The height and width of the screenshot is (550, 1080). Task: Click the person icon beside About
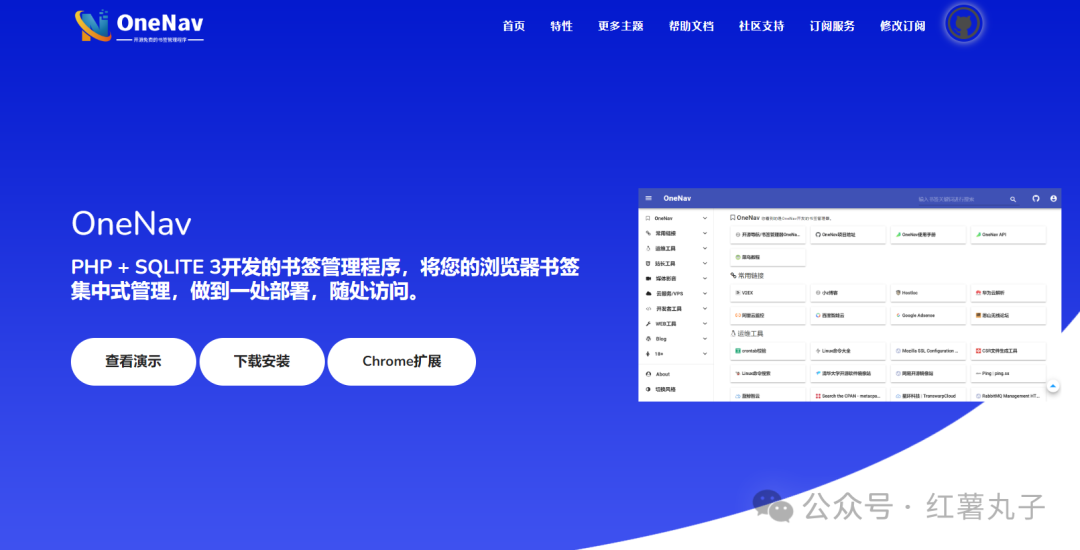[648, 374]
